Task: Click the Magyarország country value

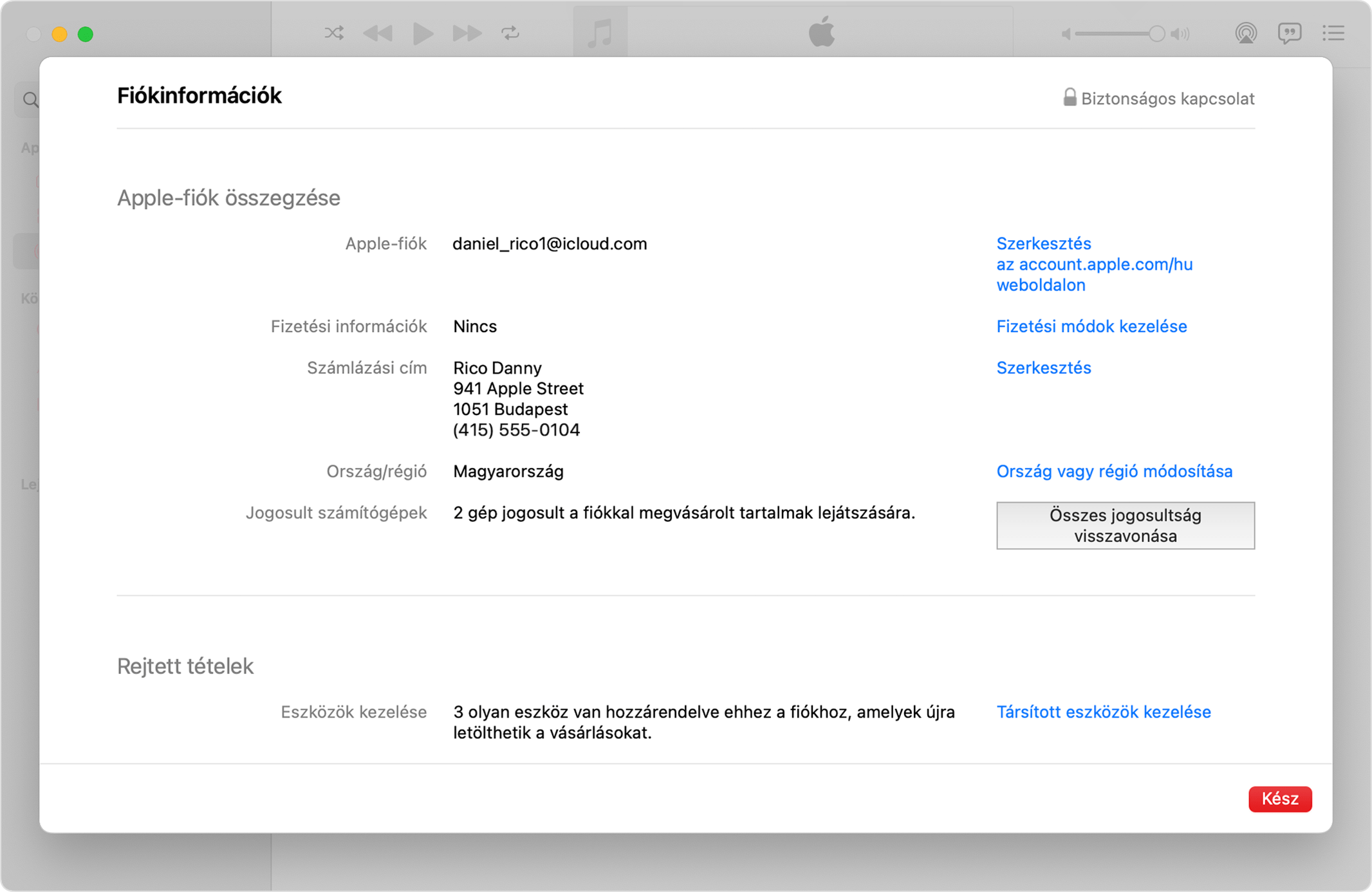Action: point(508,471)
